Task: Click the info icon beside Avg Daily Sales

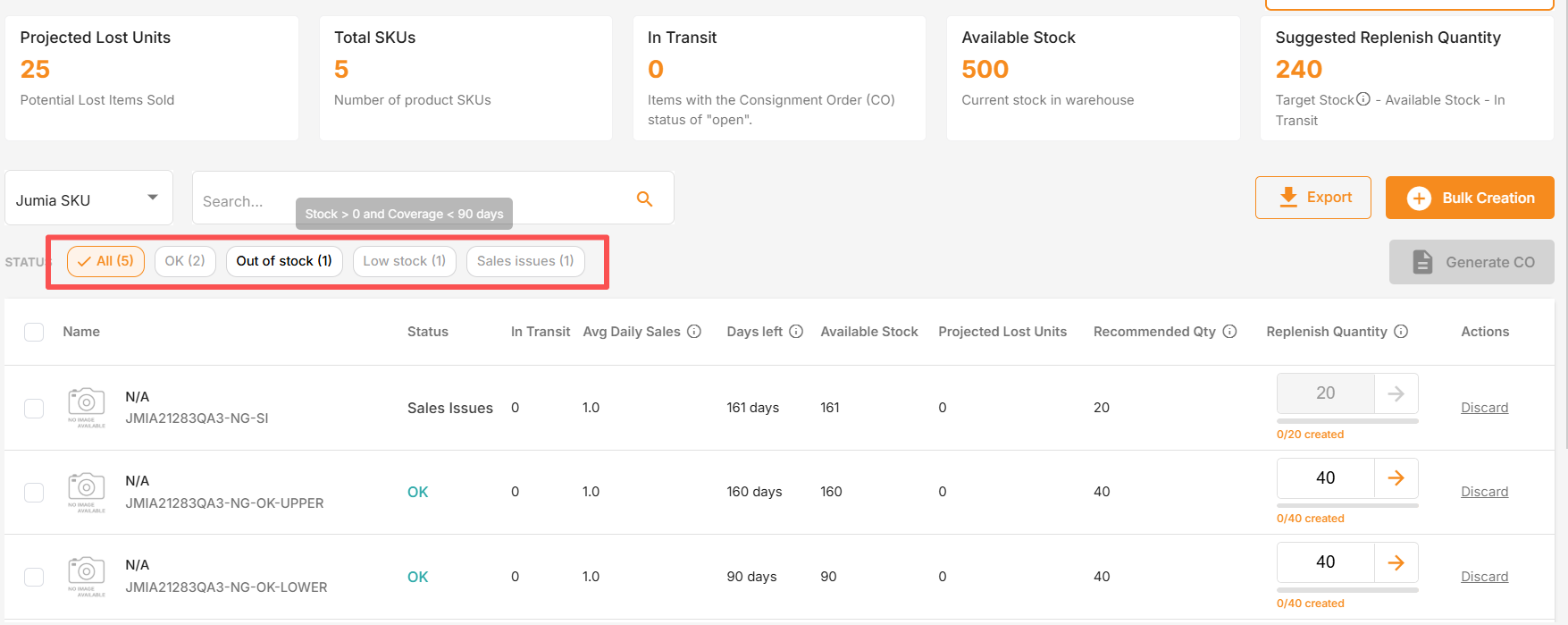Action: pyautogui.click(x=694, y=332)
